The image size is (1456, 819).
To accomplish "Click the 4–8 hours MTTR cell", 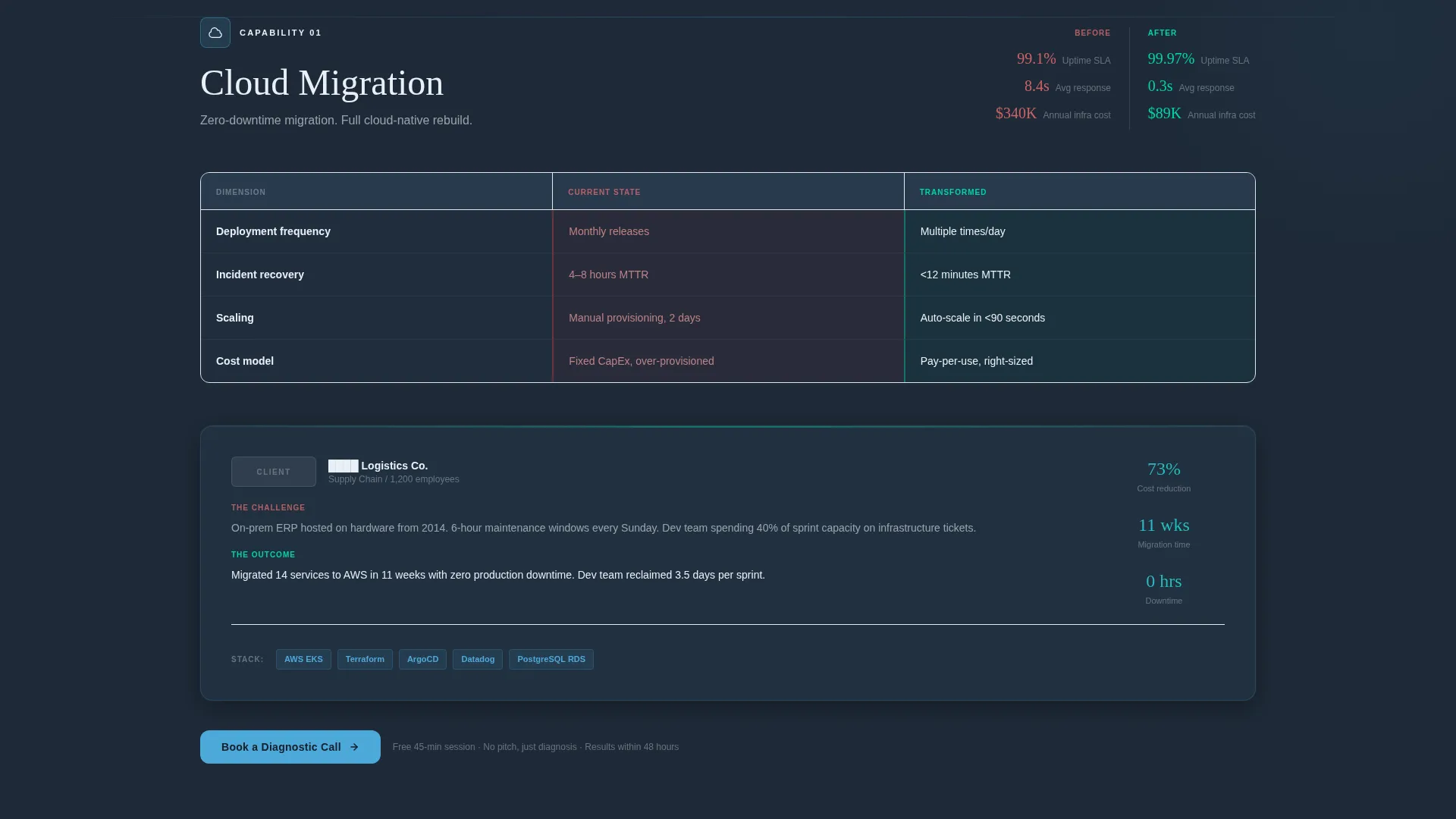I will coord(729,275).
